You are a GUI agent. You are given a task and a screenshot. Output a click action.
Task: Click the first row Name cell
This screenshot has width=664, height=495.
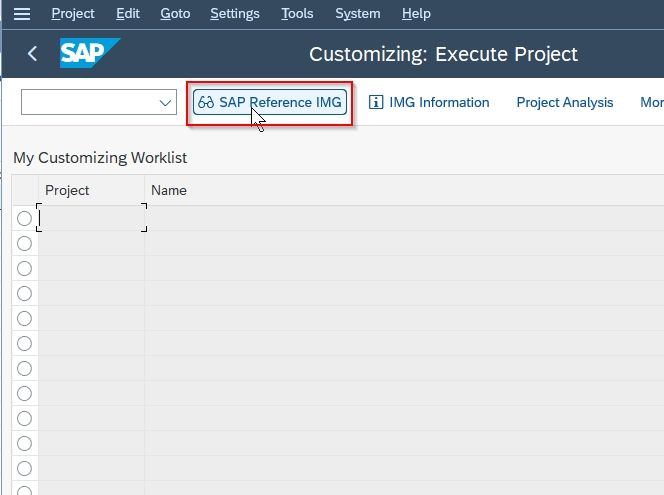[404, 218]
